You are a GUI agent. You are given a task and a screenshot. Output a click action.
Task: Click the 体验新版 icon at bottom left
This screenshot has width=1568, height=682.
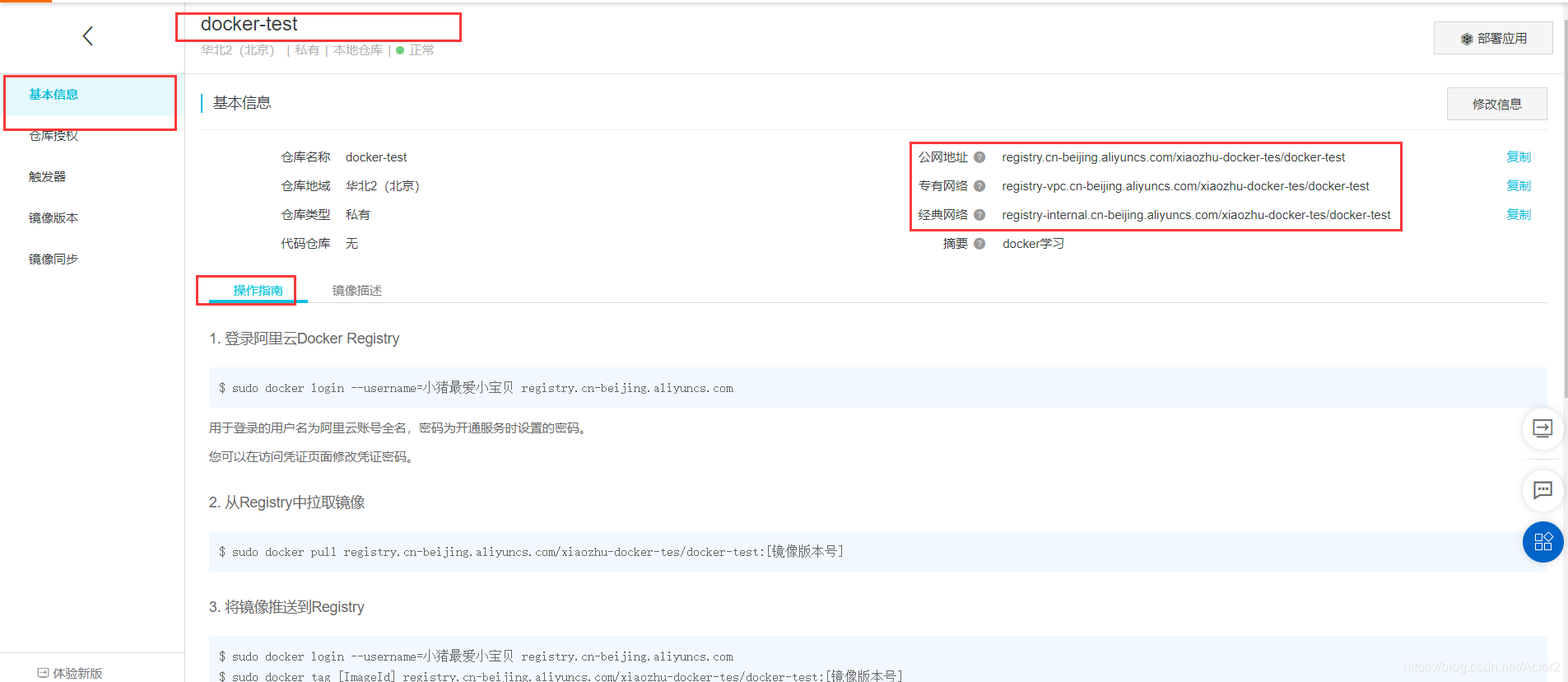pos(43,673)
